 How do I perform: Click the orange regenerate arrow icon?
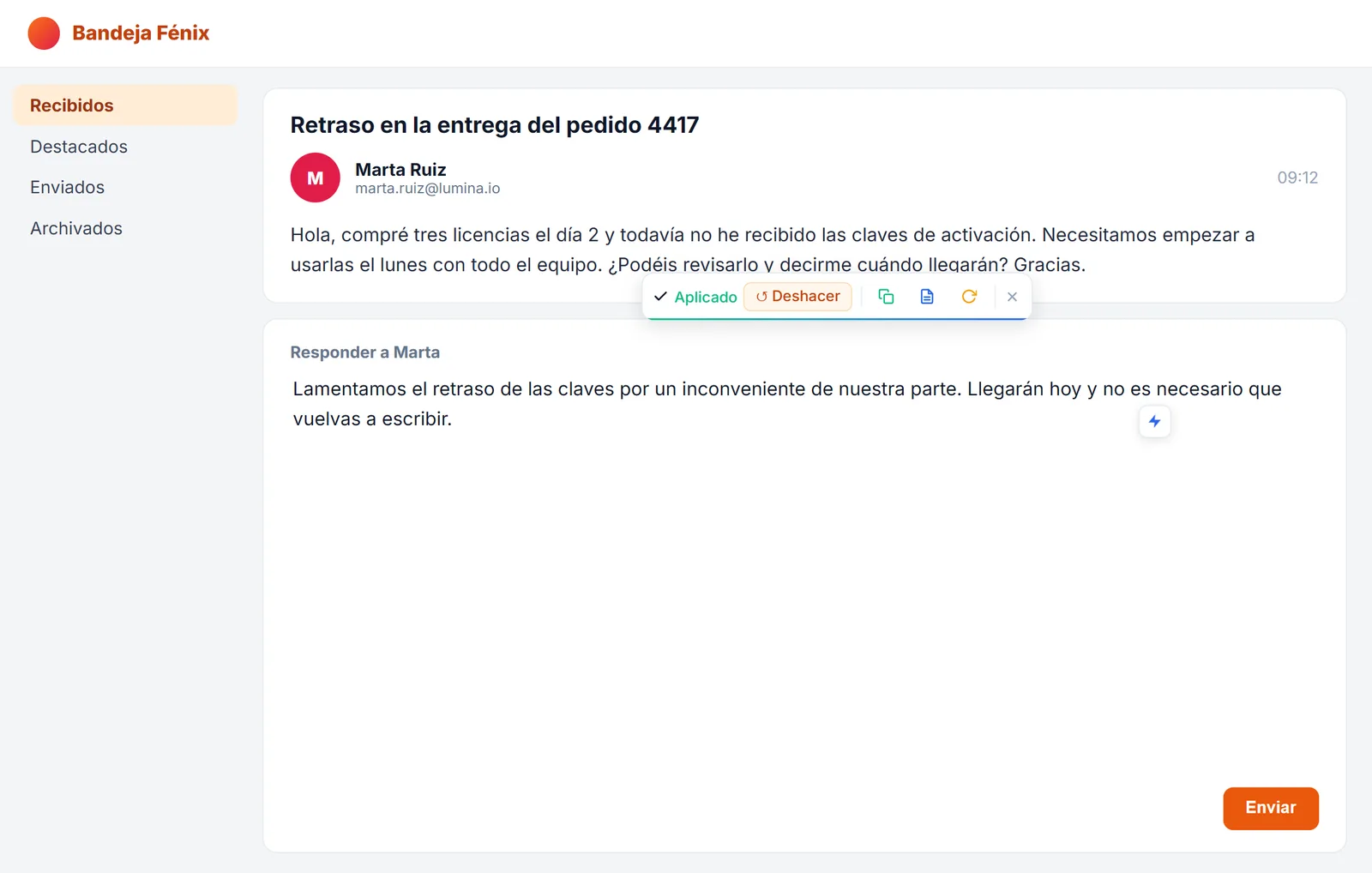[x=969, y=297]
